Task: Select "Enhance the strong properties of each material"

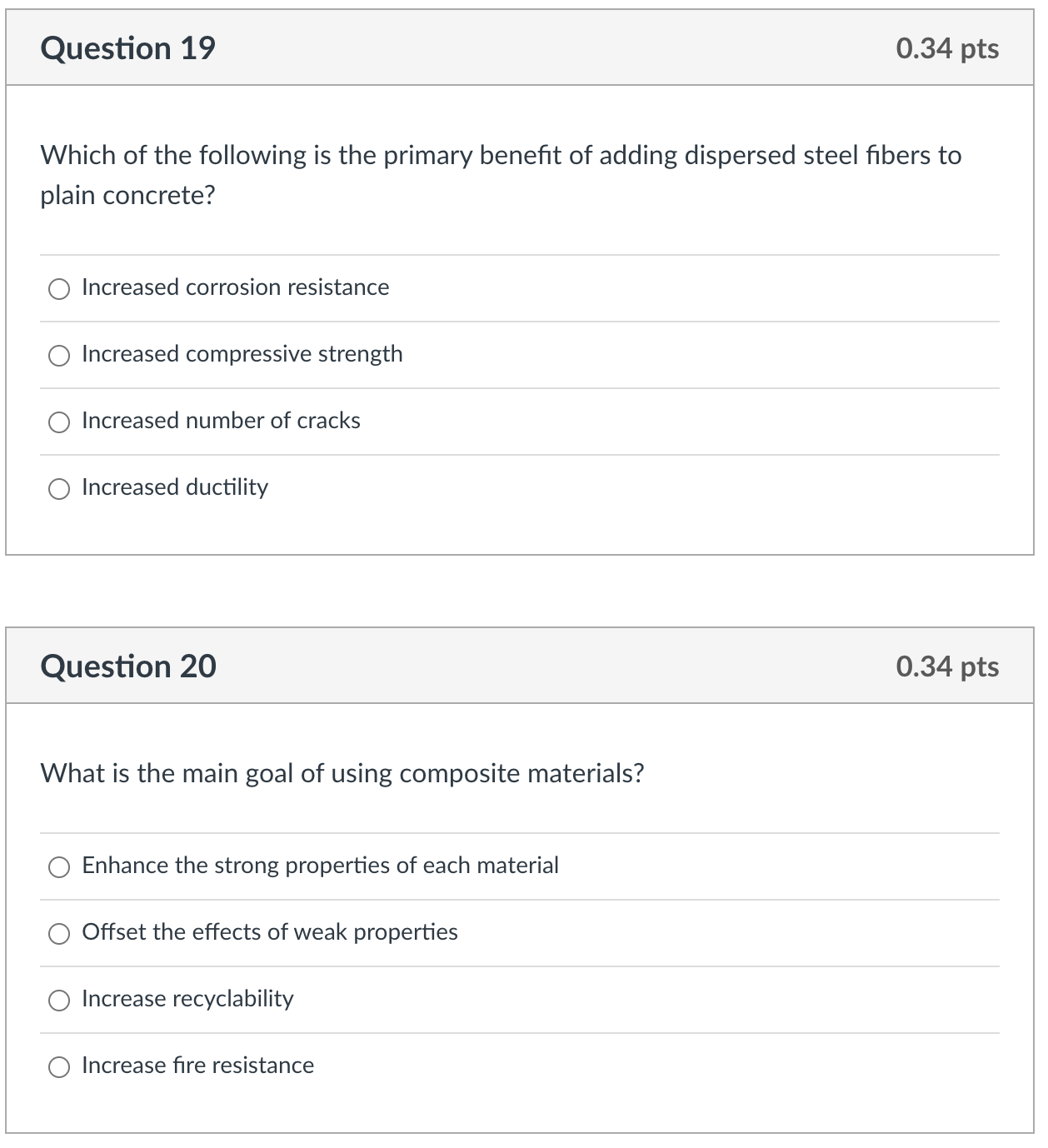Action: (59, 867)
